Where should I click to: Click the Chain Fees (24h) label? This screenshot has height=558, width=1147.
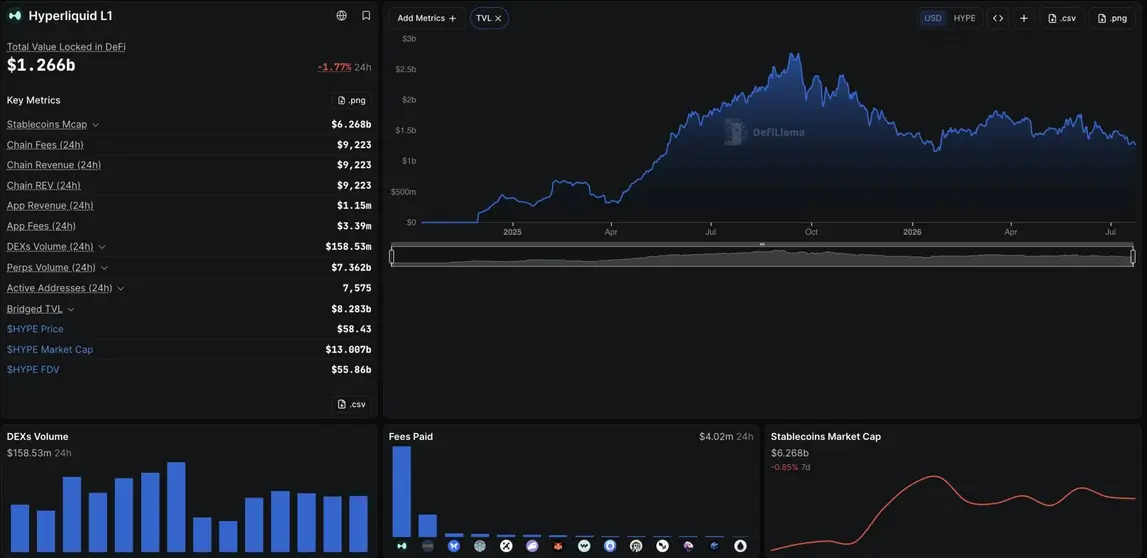pyautogui.click(x=44, y=145)
